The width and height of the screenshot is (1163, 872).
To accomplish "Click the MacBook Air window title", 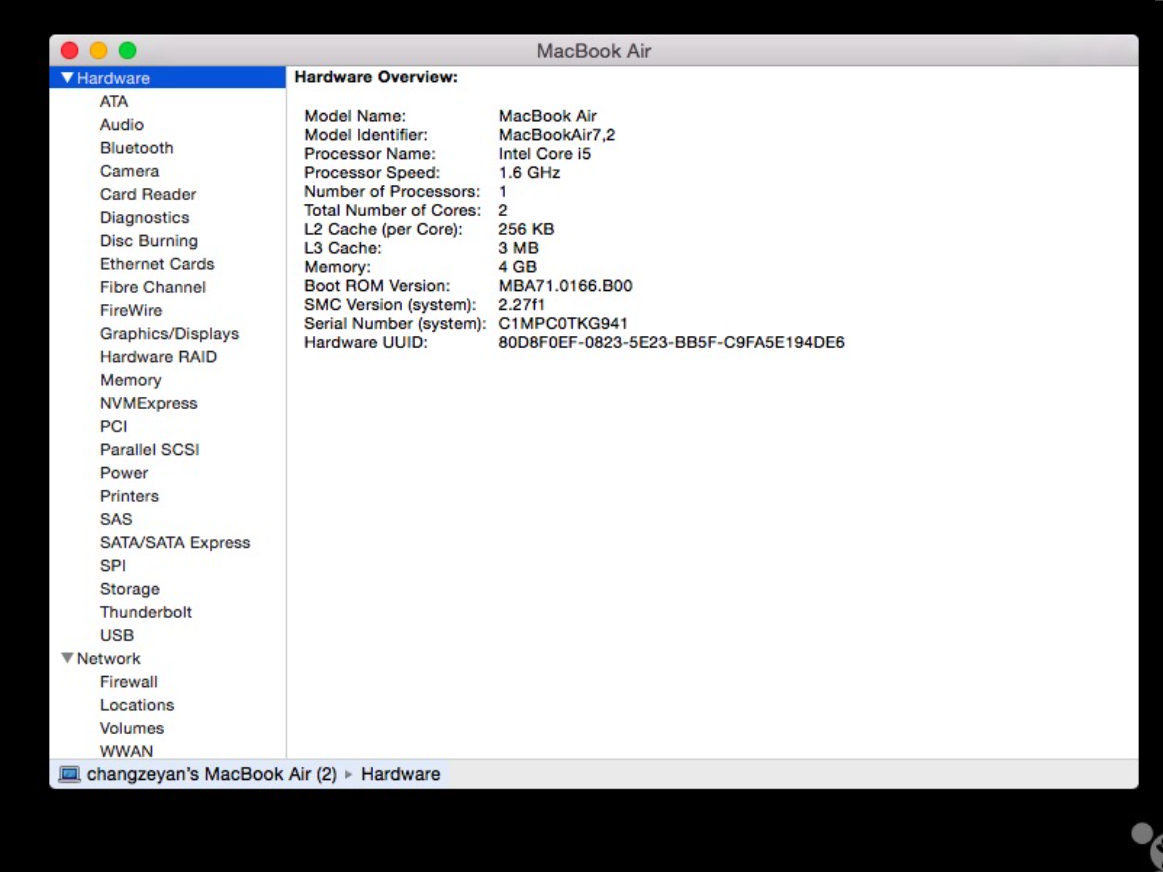I will [x=593, y=51].
